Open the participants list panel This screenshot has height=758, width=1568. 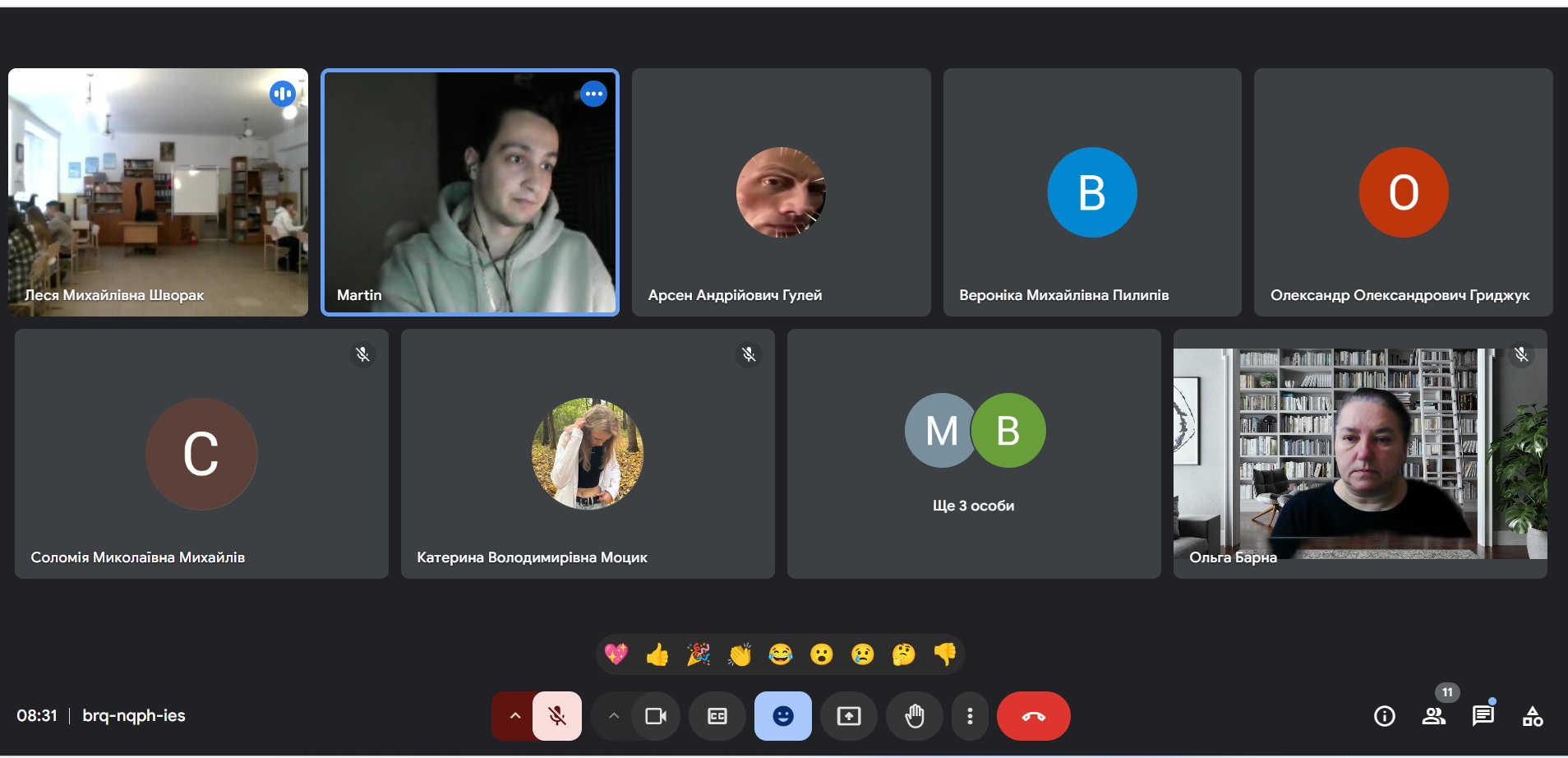coord(1434,716)
